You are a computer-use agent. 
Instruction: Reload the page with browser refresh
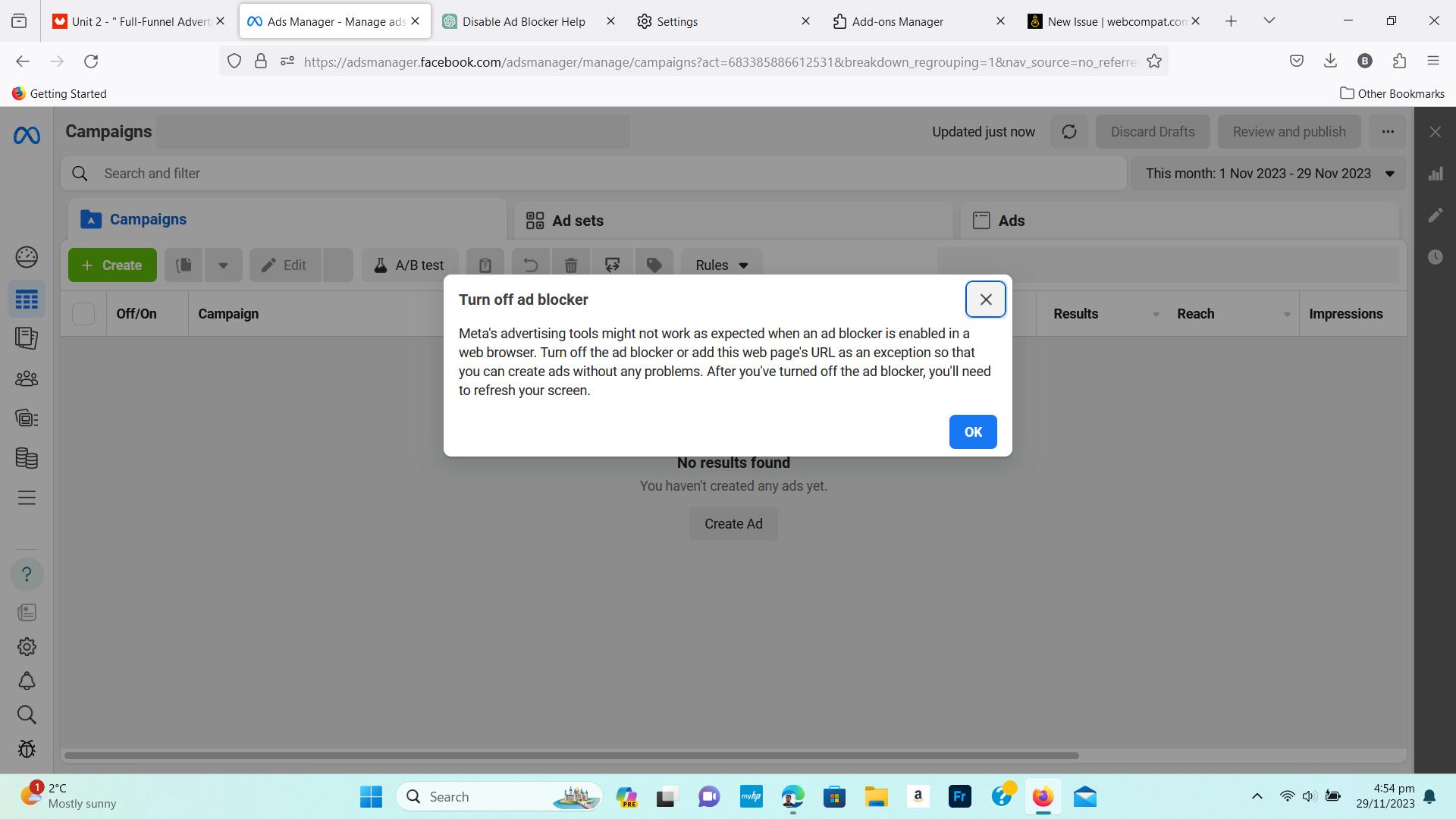click(91, 61)
